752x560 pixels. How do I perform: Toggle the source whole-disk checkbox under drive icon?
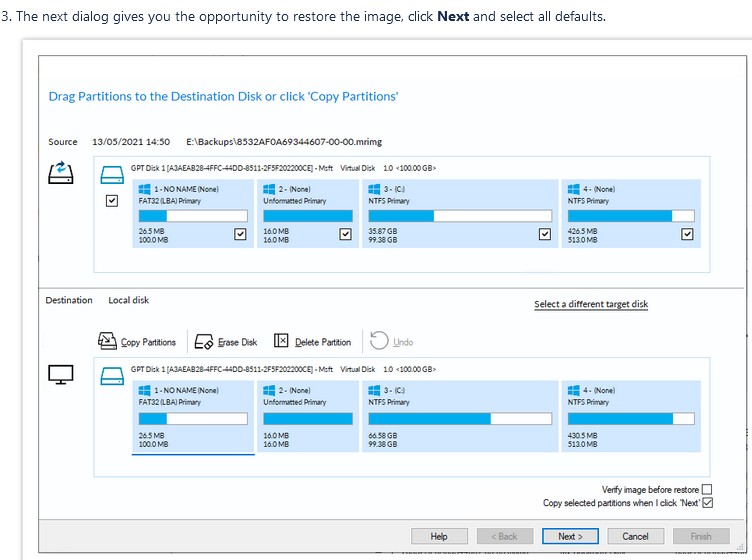point(112,200)
